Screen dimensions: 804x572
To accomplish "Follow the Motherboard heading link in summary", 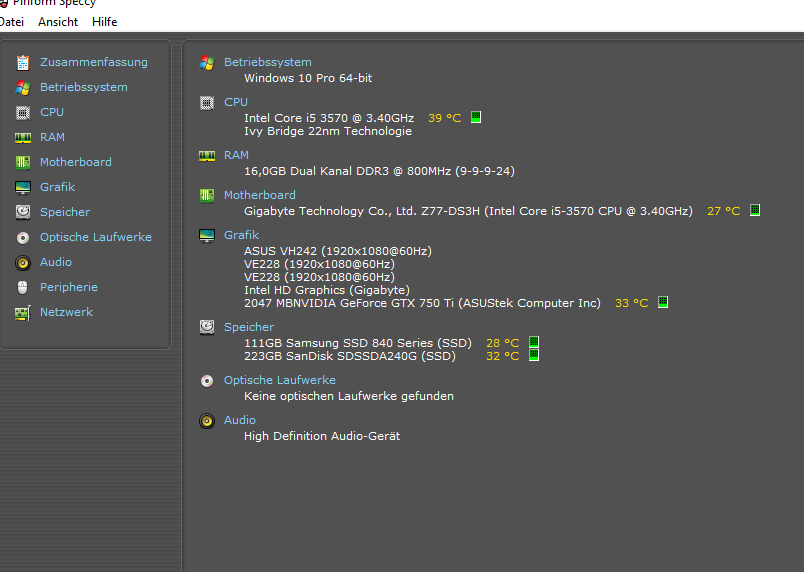I will click(x=259, y=195).
